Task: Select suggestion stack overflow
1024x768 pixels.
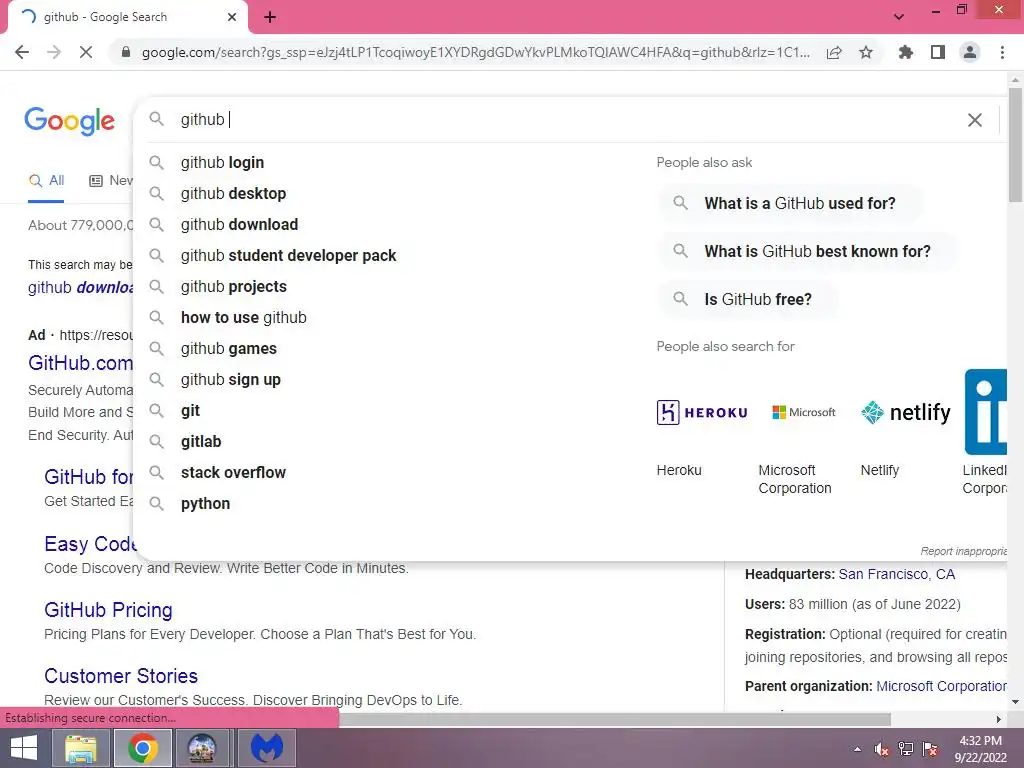Action: click(x=233, y=473)
